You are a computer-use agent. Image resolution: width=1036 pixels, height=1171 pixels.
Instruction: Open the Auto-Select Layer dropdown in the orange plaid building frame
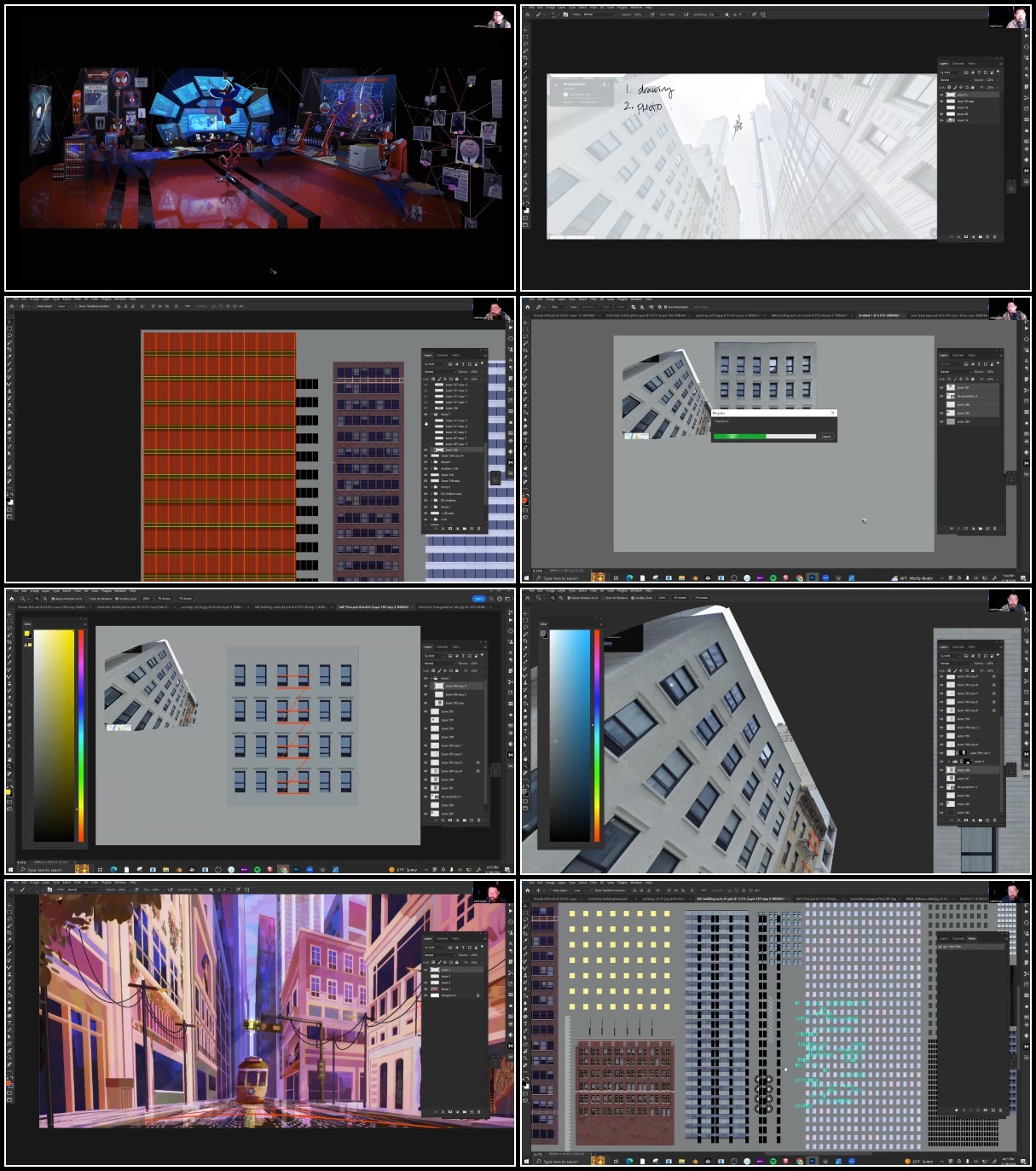coord(63,306)
